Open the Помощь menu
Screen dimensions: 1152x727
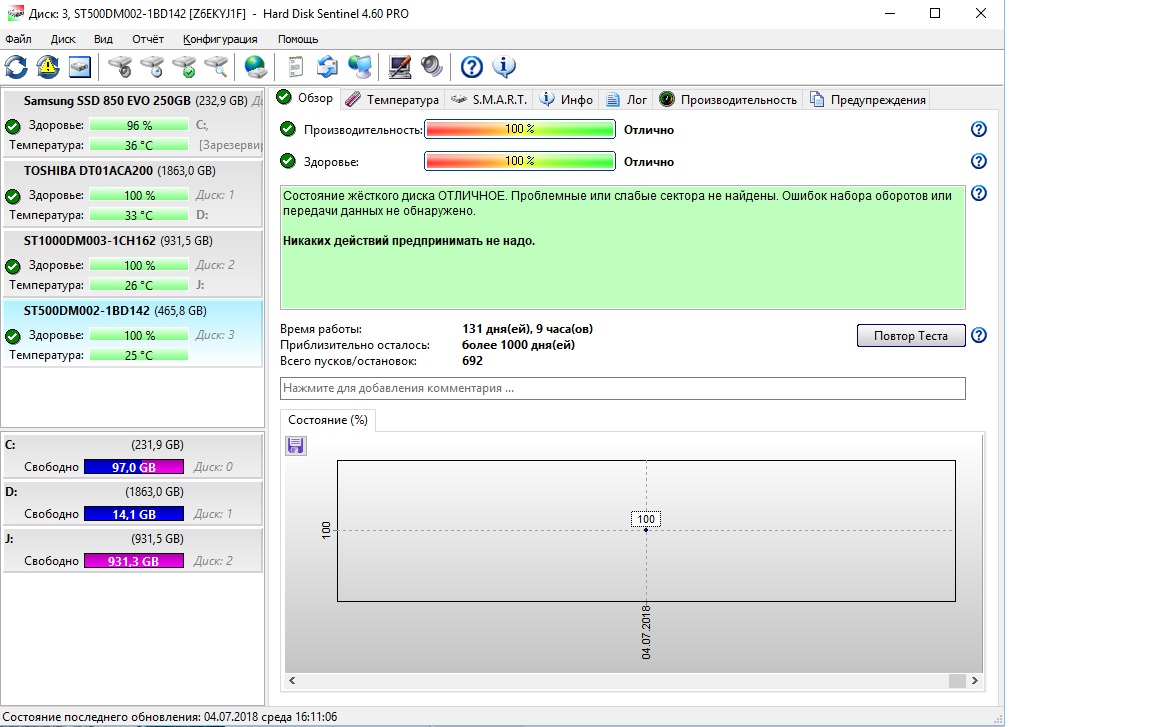(x=298, y=39)
